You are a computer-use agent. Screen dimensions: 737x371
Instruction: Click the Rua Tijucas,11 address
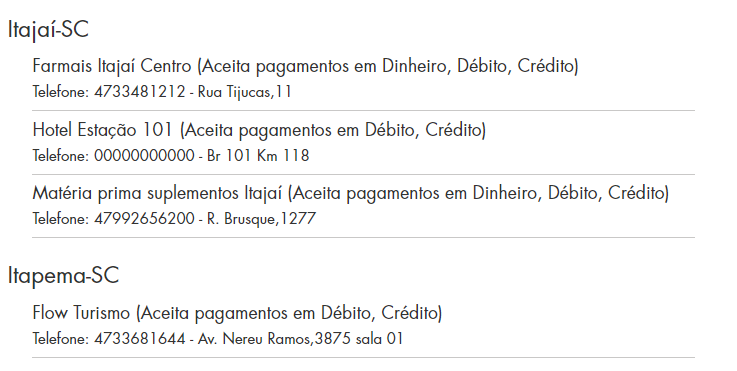[x=244, y=91]
